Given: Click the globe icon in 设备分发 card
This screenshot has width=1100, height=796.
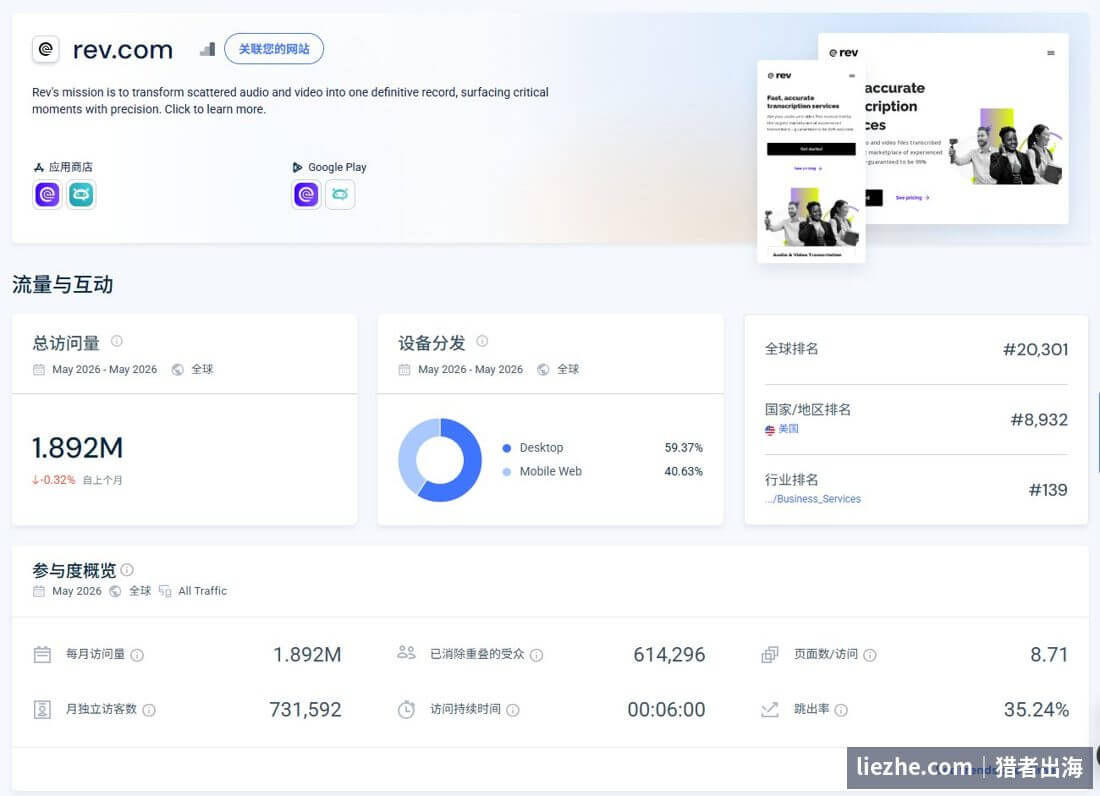Looking at the screenshot, I should 543,370.
